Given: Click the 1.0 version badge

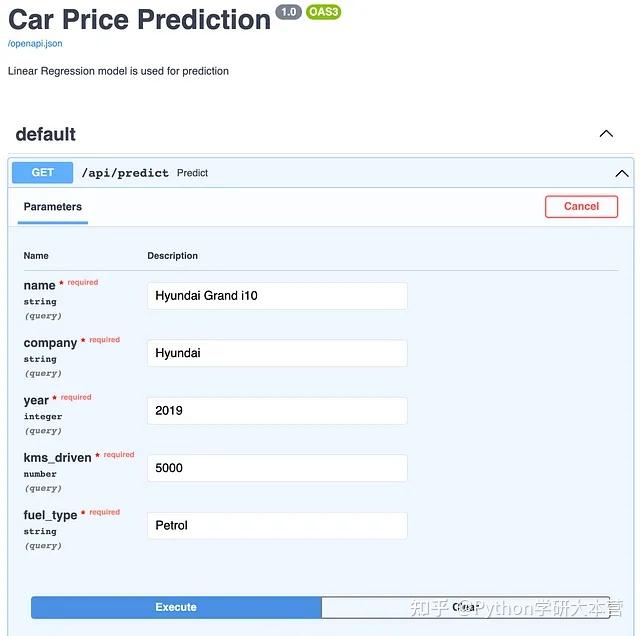Looking at the screenshot, I should pos(288,12).
